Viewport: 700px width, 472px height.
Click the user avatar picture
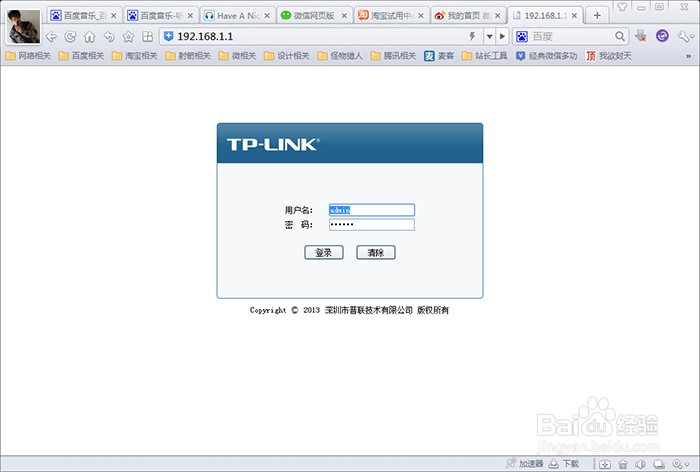coord(24,26)
